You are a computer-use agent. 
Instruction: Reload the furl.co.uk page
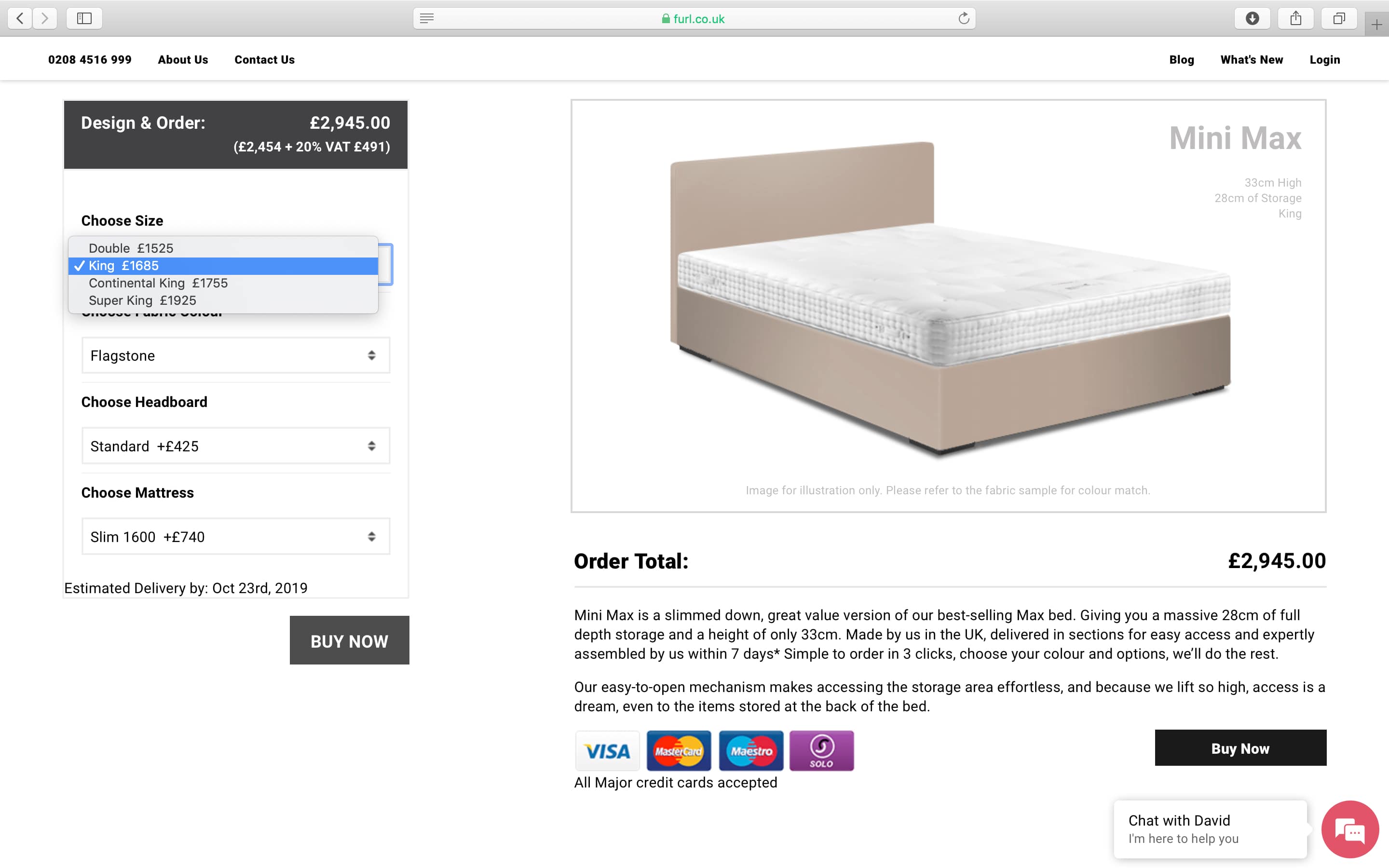pyautogui.click(x=963, y=18)
